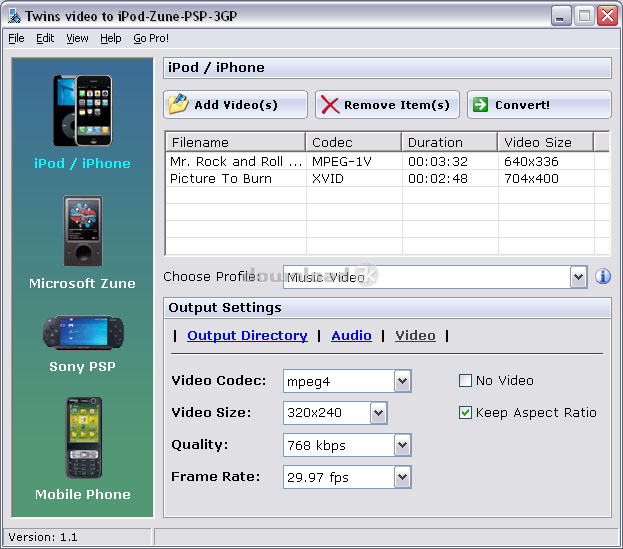Sort list by Filename column header
Viewport: 623px width, 549px height.
click(236, 142)
